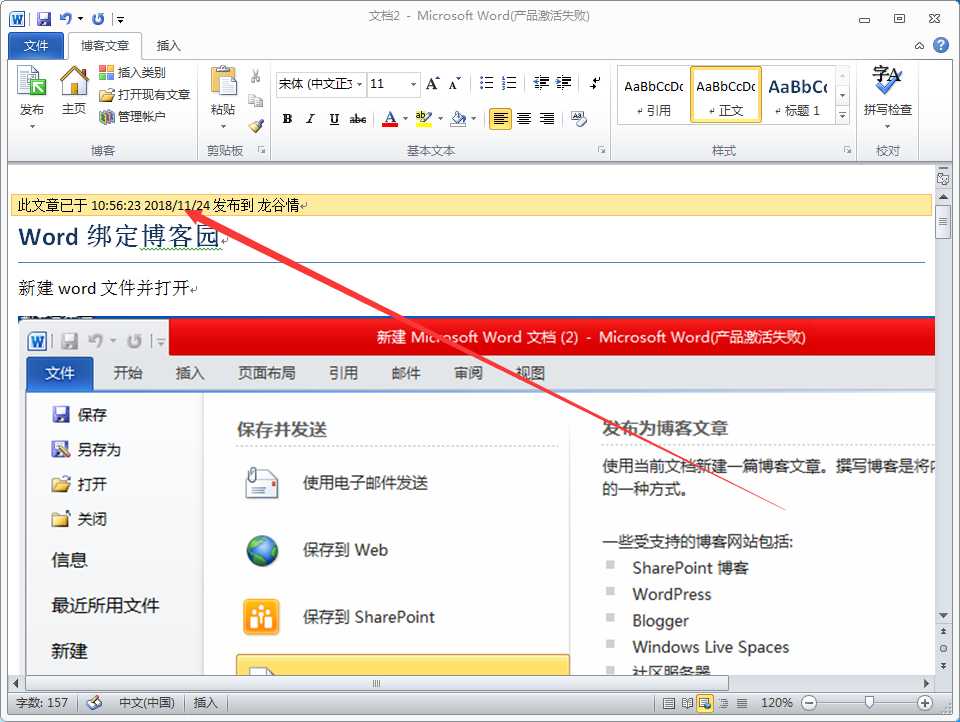The width and height of the screenshot is (960, 722).
Task: Toggle the Web Layout view button
Action: (x=705, y=703)
